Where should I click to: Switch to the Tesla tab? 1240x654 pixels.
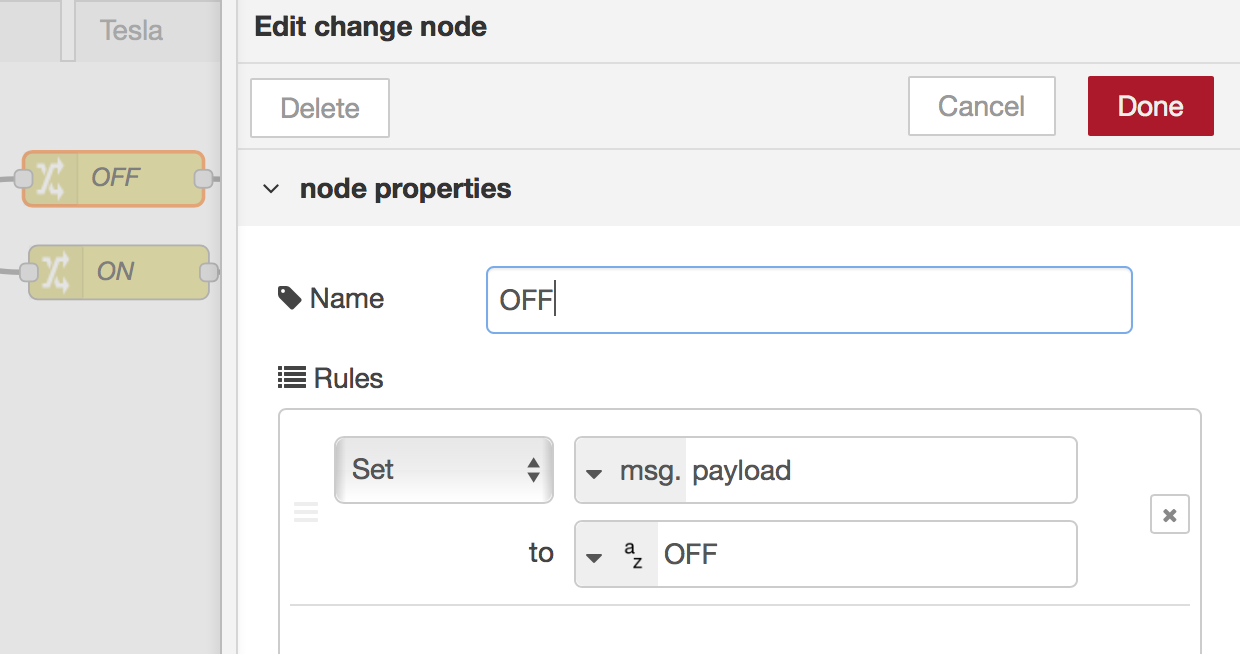tap(131, 30)
